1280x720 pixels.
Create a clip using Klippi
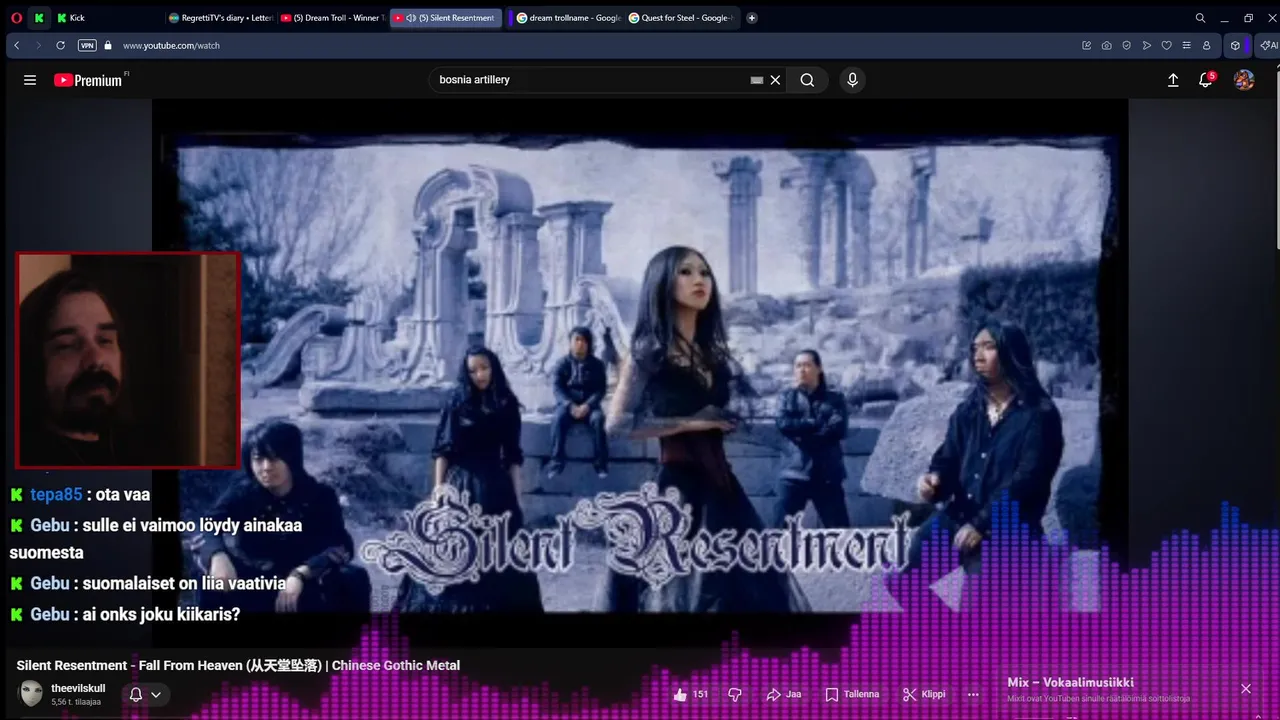point(924,694)
